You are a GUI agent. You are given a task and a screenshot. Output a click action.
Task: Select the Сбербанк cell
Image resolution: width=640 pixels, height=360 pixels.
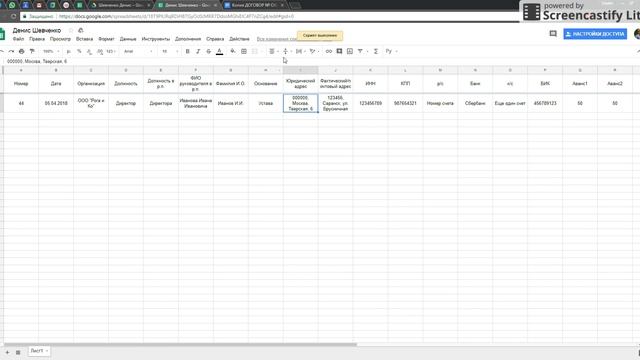pyautogui.click(x=475, y=103)
